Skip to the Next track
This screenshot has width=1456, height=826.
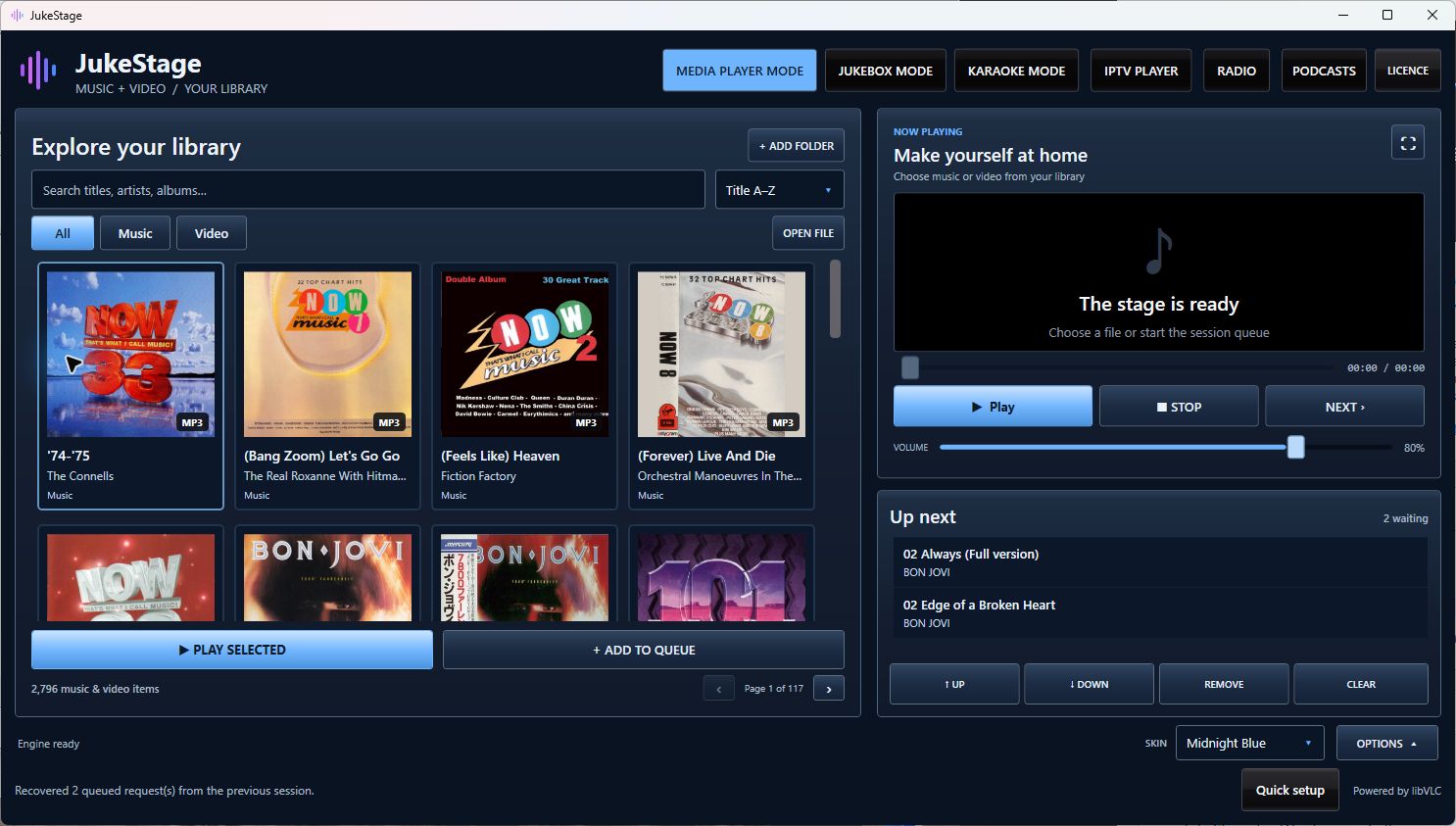coord(1344,407)
